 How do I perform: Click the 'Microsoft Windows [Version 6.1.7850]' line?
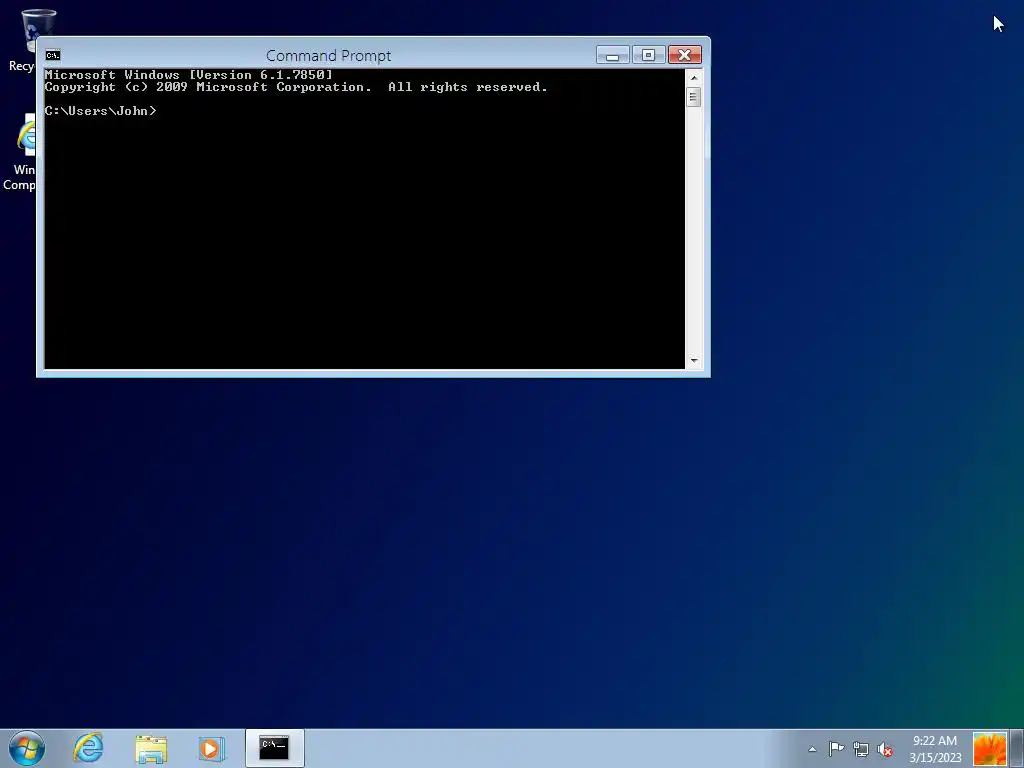(189, 74)
